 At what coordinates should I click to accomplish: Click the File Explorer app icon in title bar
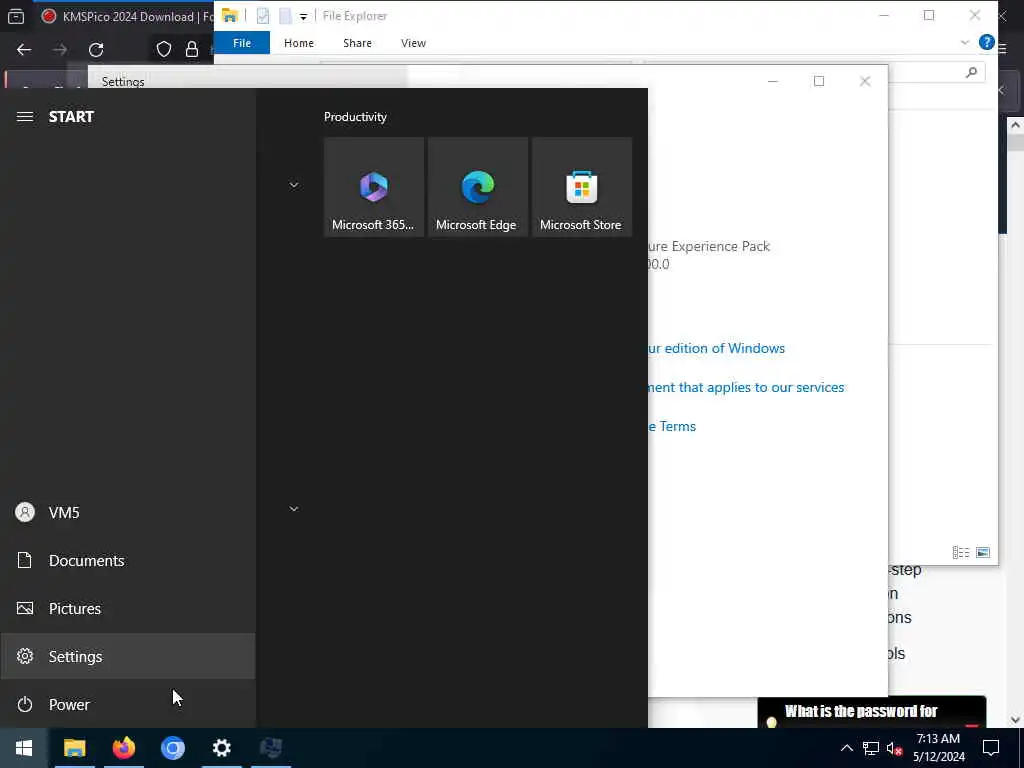[x=229, y=16]
